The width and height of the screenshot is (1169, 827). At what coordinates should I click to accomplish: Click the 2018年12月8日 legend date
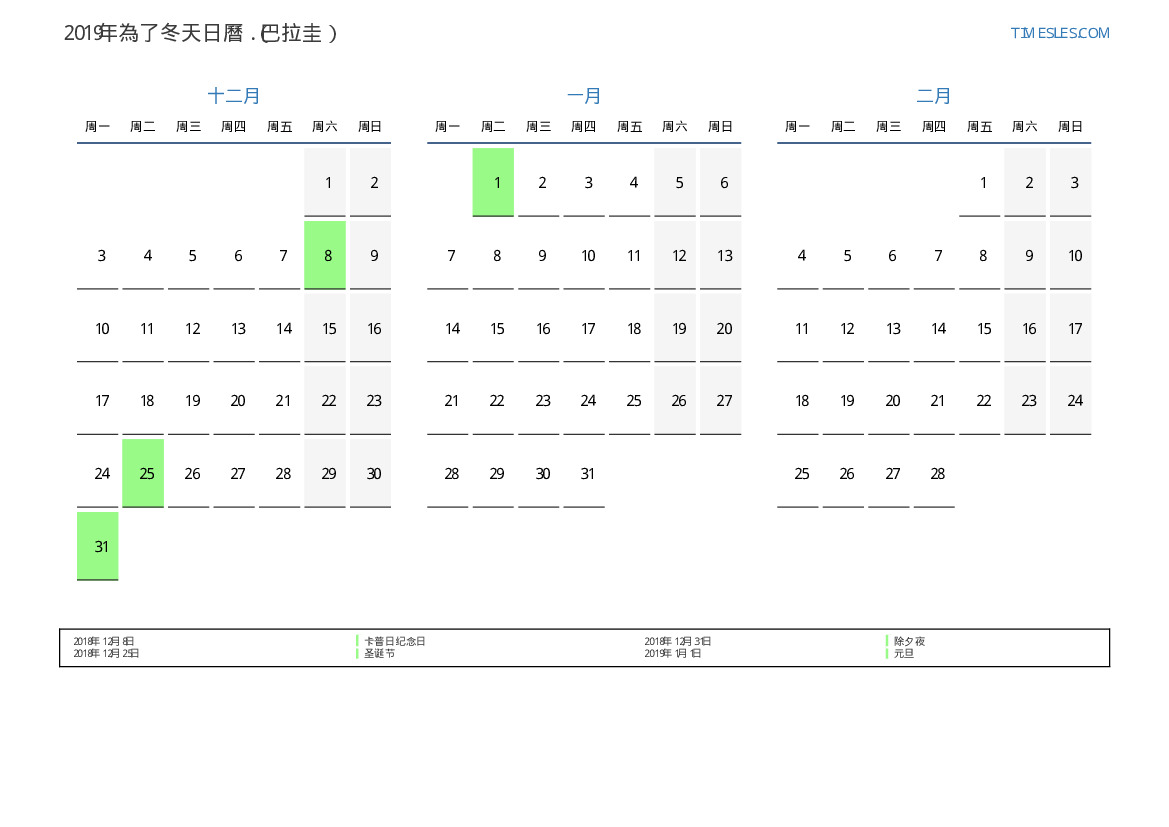click(104, 641)
